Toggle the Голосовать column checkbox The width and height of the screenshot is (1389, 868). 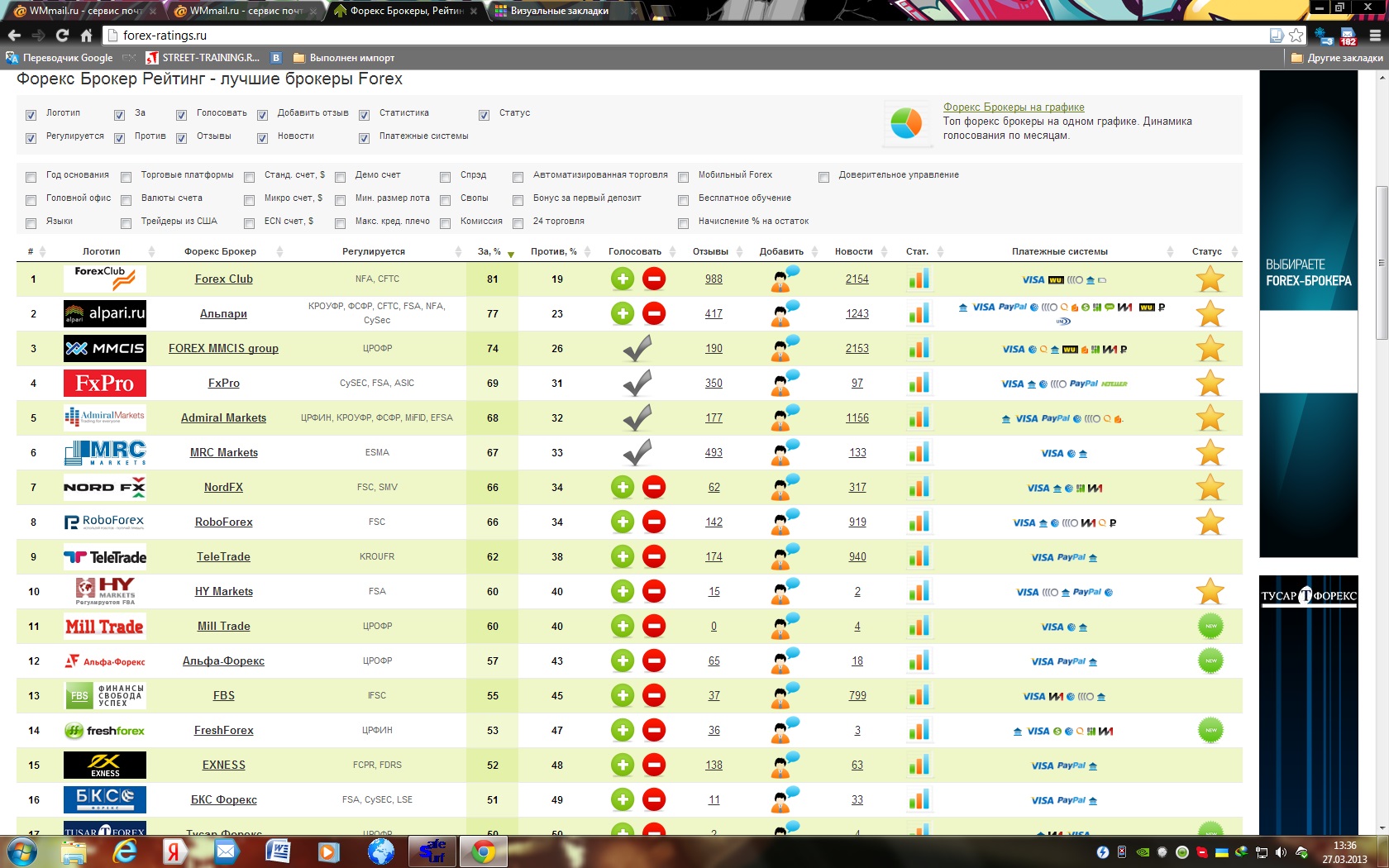181,115
